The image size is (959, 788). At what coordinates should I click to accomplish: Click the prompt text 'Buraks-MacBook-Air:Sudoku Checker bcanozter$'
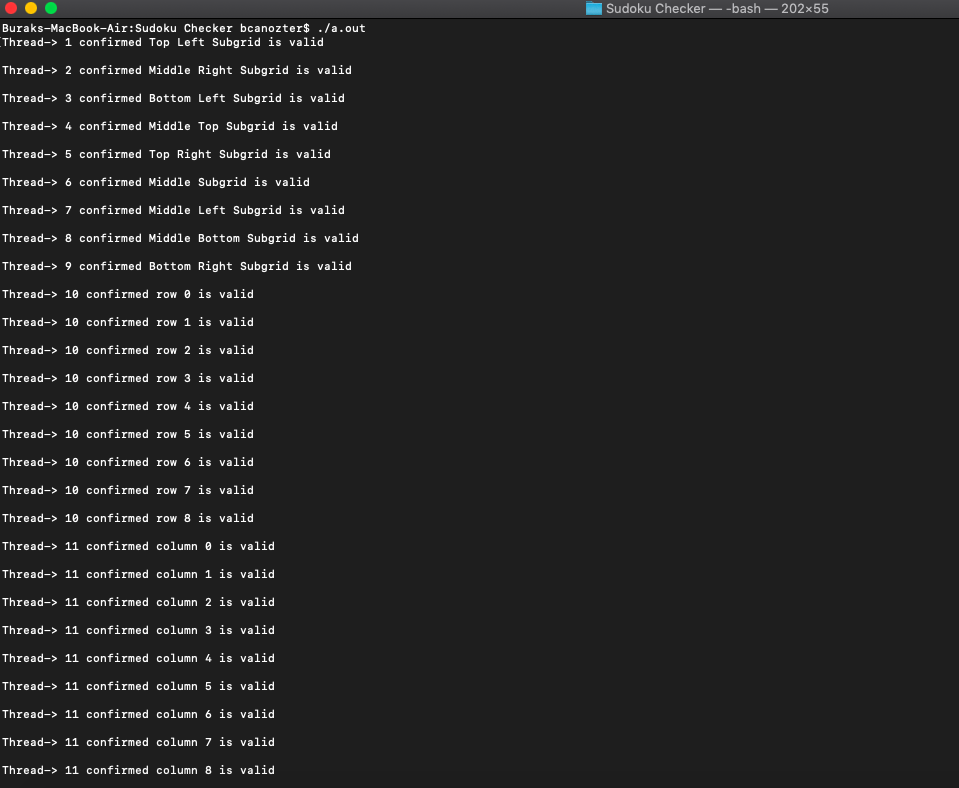(156, 28)
